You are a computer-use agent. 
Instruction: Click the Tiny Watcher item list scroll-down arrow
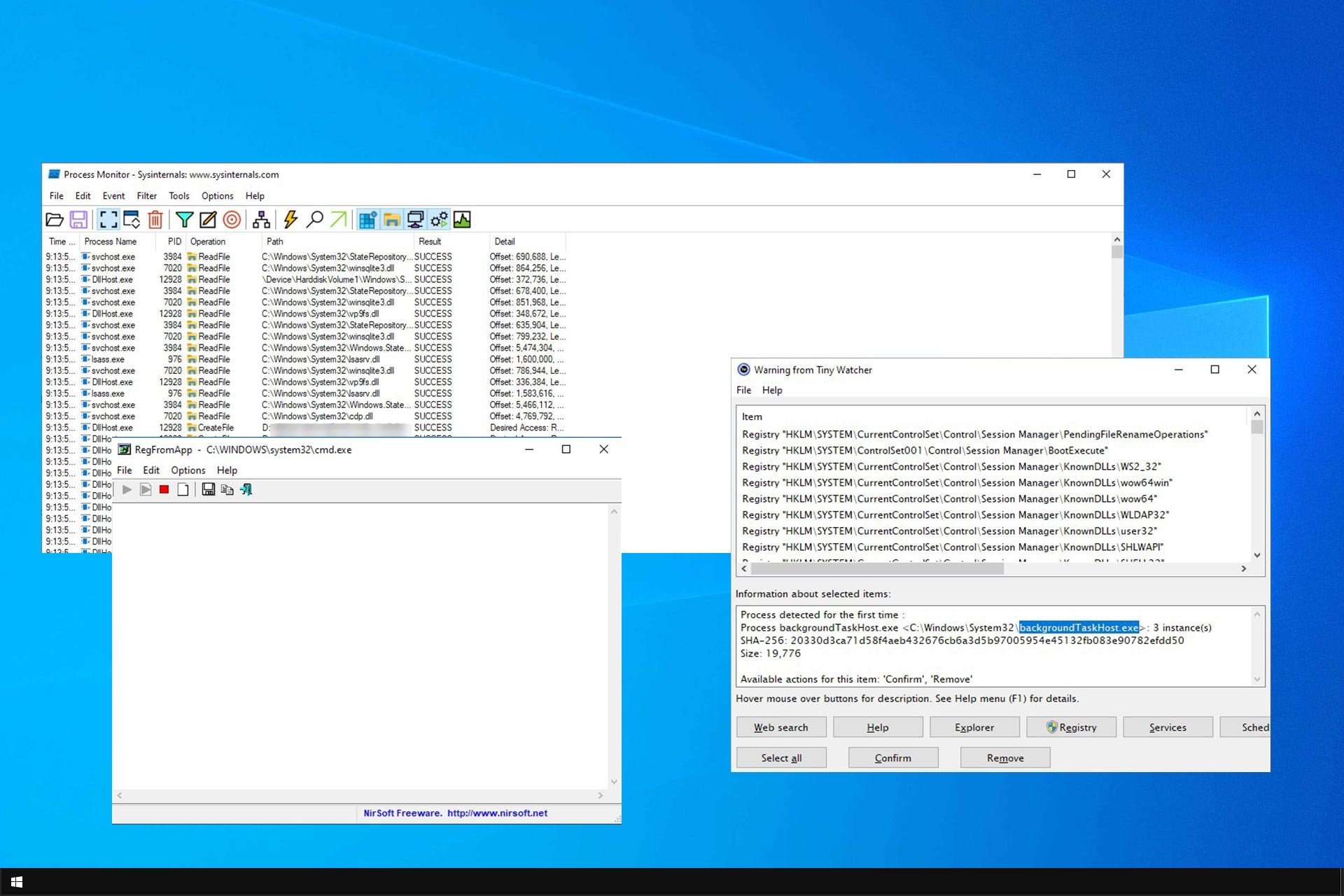[1257, 555]
